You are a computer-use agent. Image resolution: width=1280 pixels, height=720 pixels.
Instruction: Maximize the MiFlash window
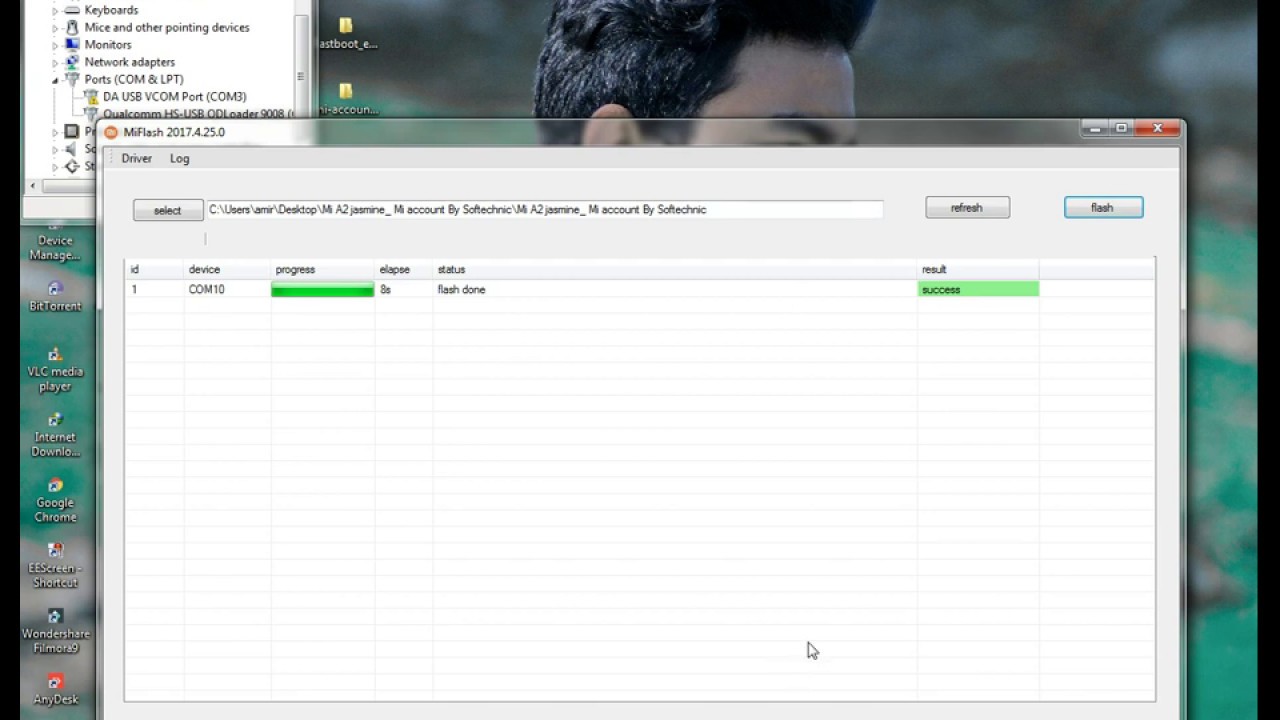click(x=1121, y=128)
